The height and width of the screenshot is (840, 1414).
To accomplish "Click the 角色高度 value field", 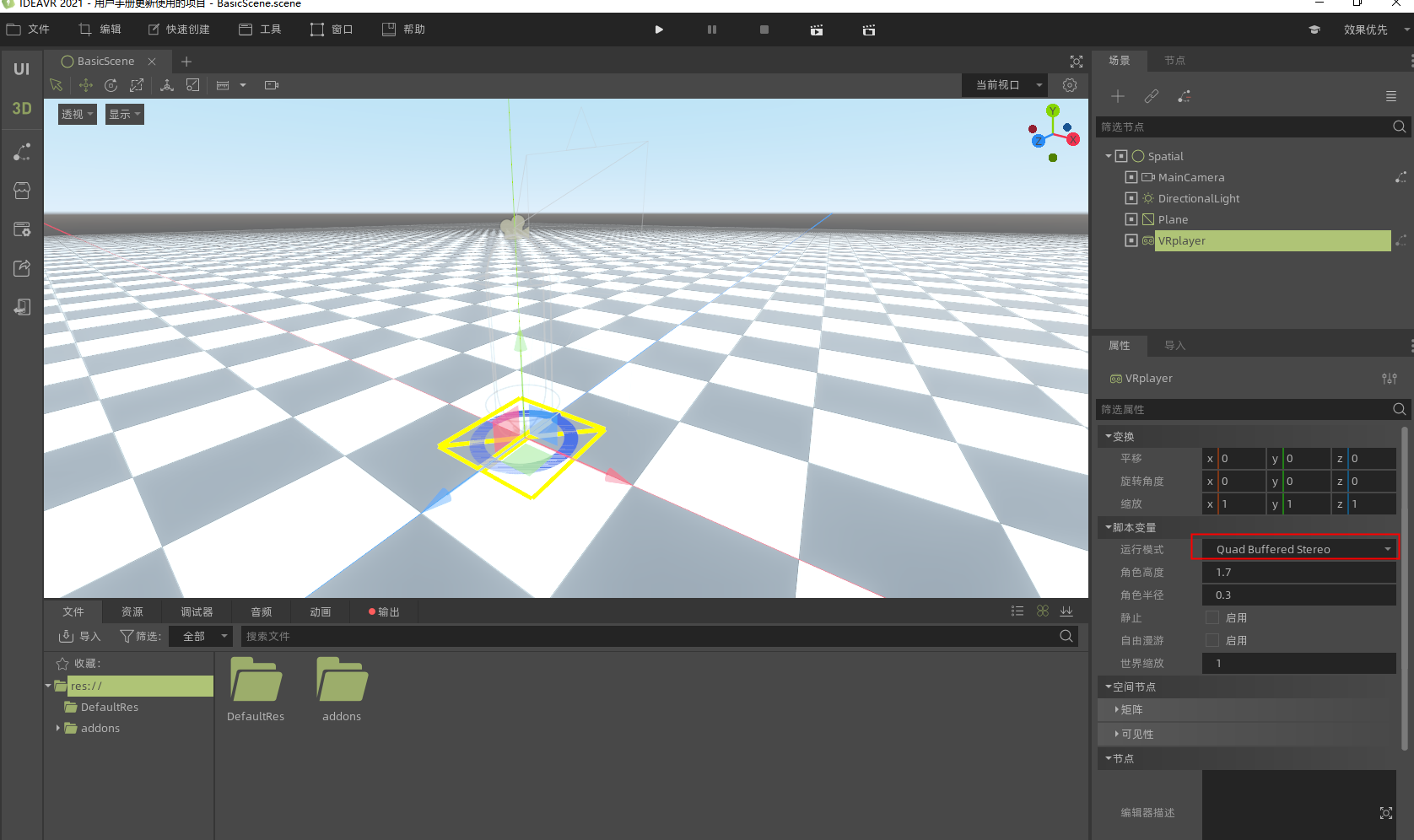I will 1299,572.
